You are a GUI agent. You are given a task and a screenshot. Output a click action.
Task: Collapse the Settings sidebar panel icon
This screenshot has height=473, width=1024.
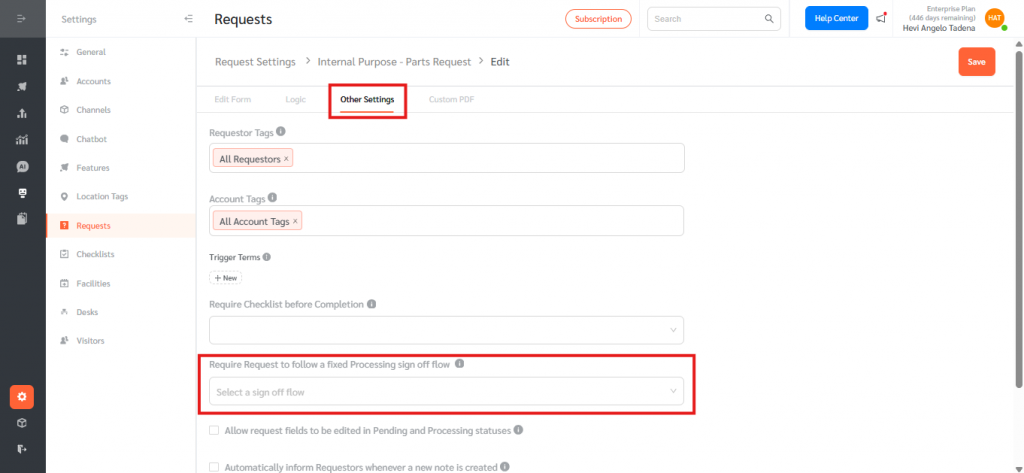[189, 19]
